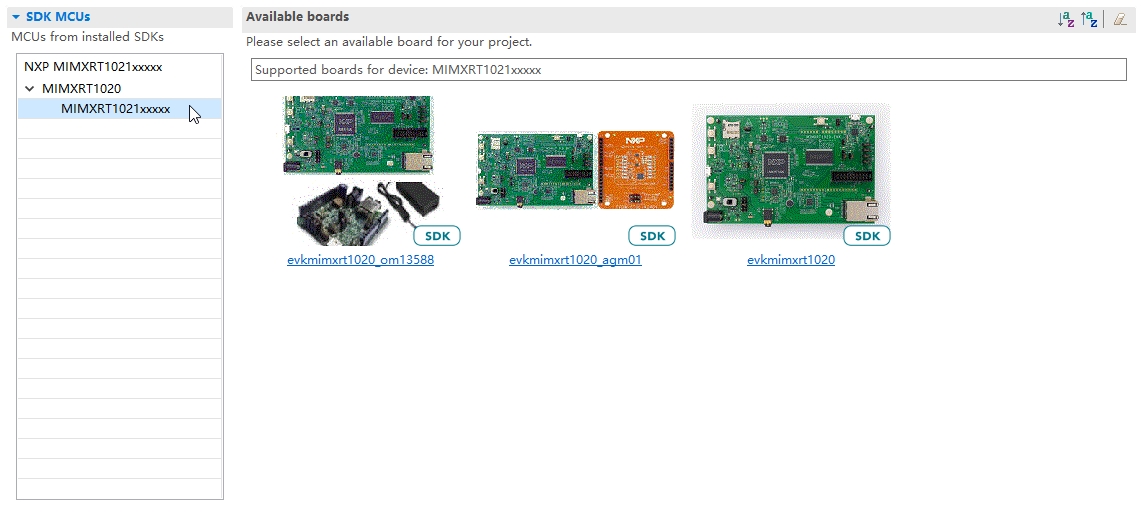Open the evkmimxrt1020 board link
The image size is (1143, 518).
coord(790,260)
